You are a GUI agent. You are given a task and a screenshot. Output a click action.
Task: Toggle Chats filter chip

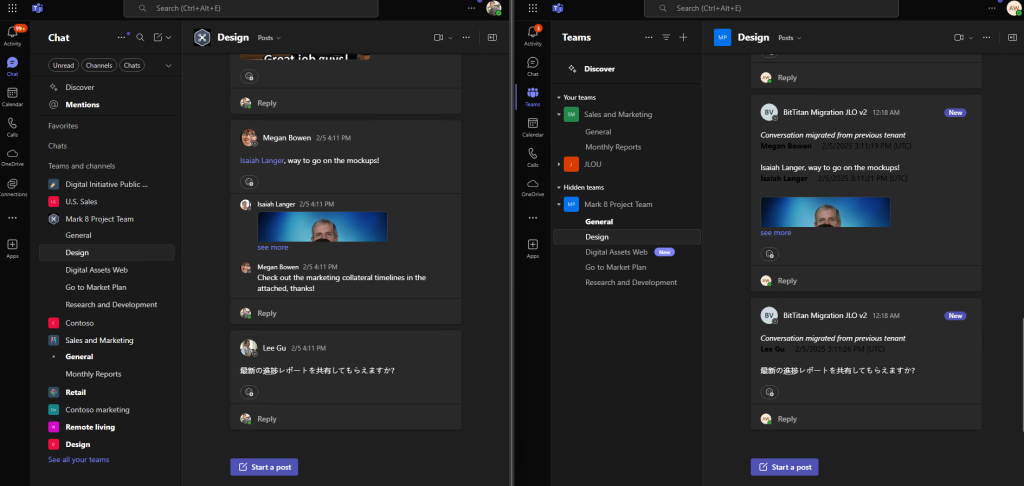coord(132,65)
